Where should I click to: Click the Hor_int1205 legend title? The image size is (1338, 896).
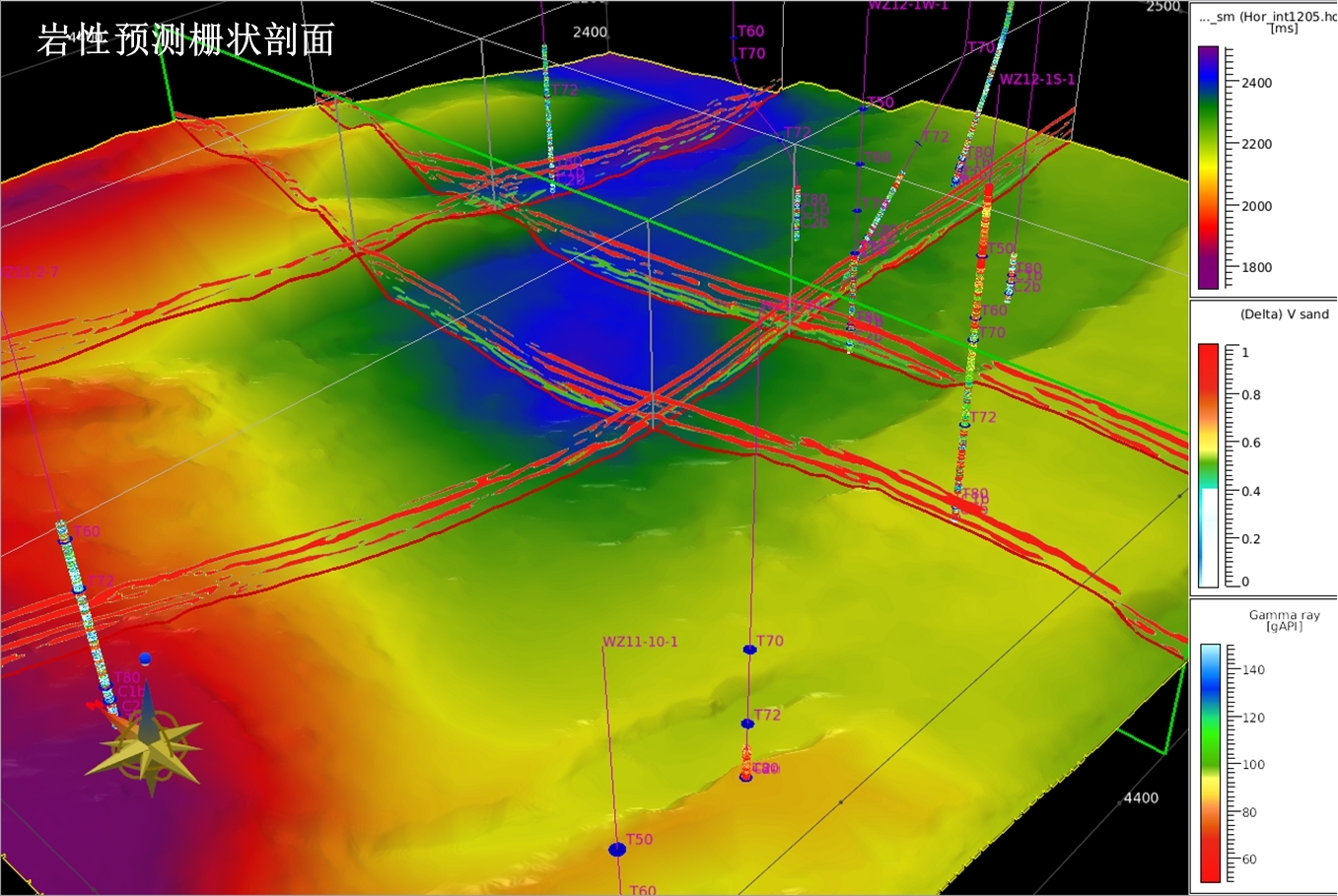1268,22
